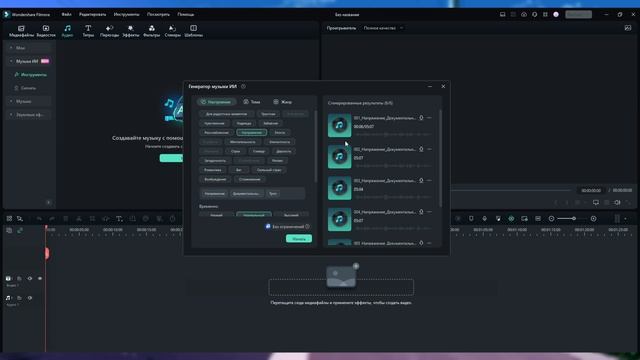
Task: Click the Проигрыватель player label
Action: point(341,28)
